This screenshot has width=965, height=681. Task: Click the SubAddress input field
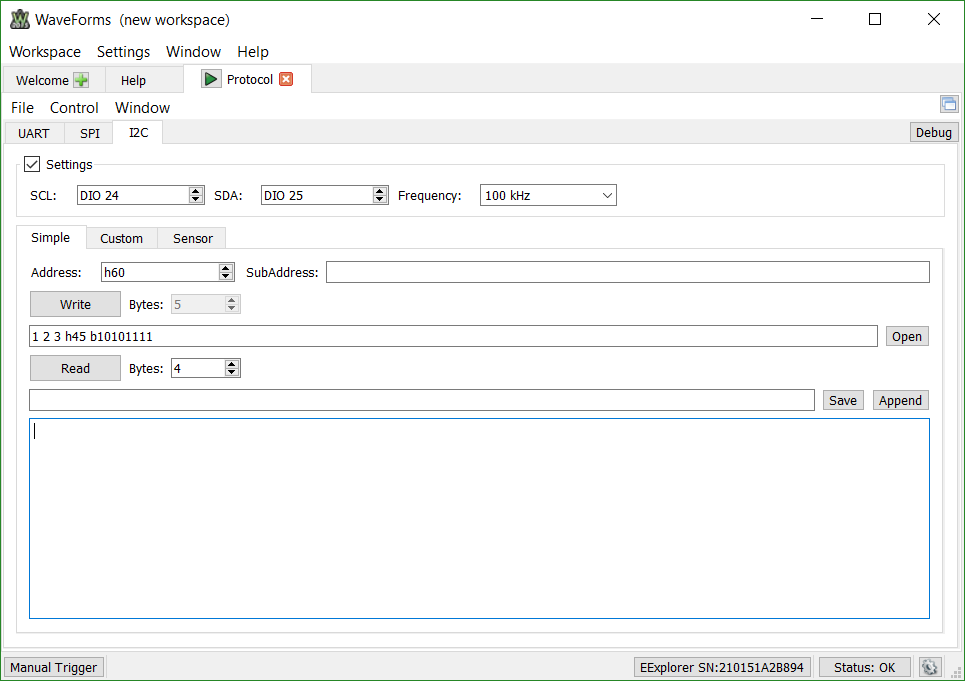click(x=628, y=273)
